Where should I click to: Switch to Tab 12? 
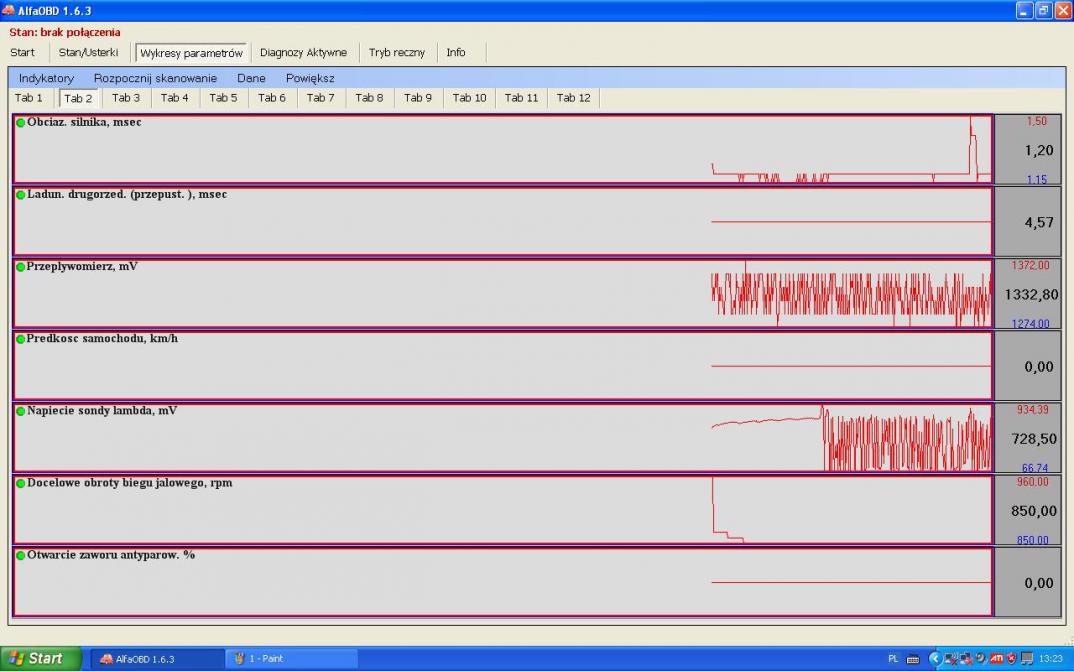click(x=573, y=98)
